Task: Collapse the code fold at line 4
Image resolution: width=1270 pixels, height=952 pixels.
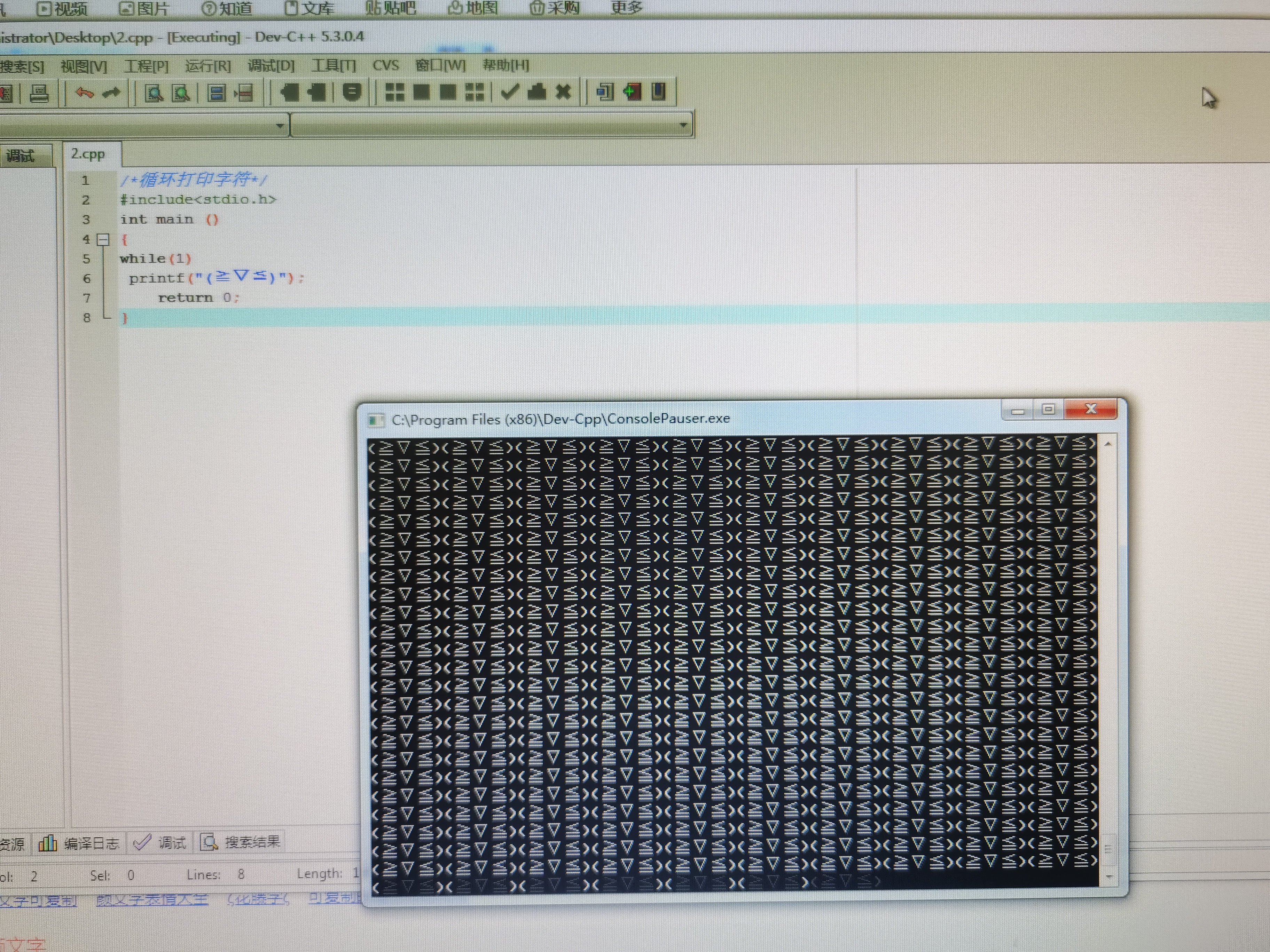Action: [x=103, y=239]
